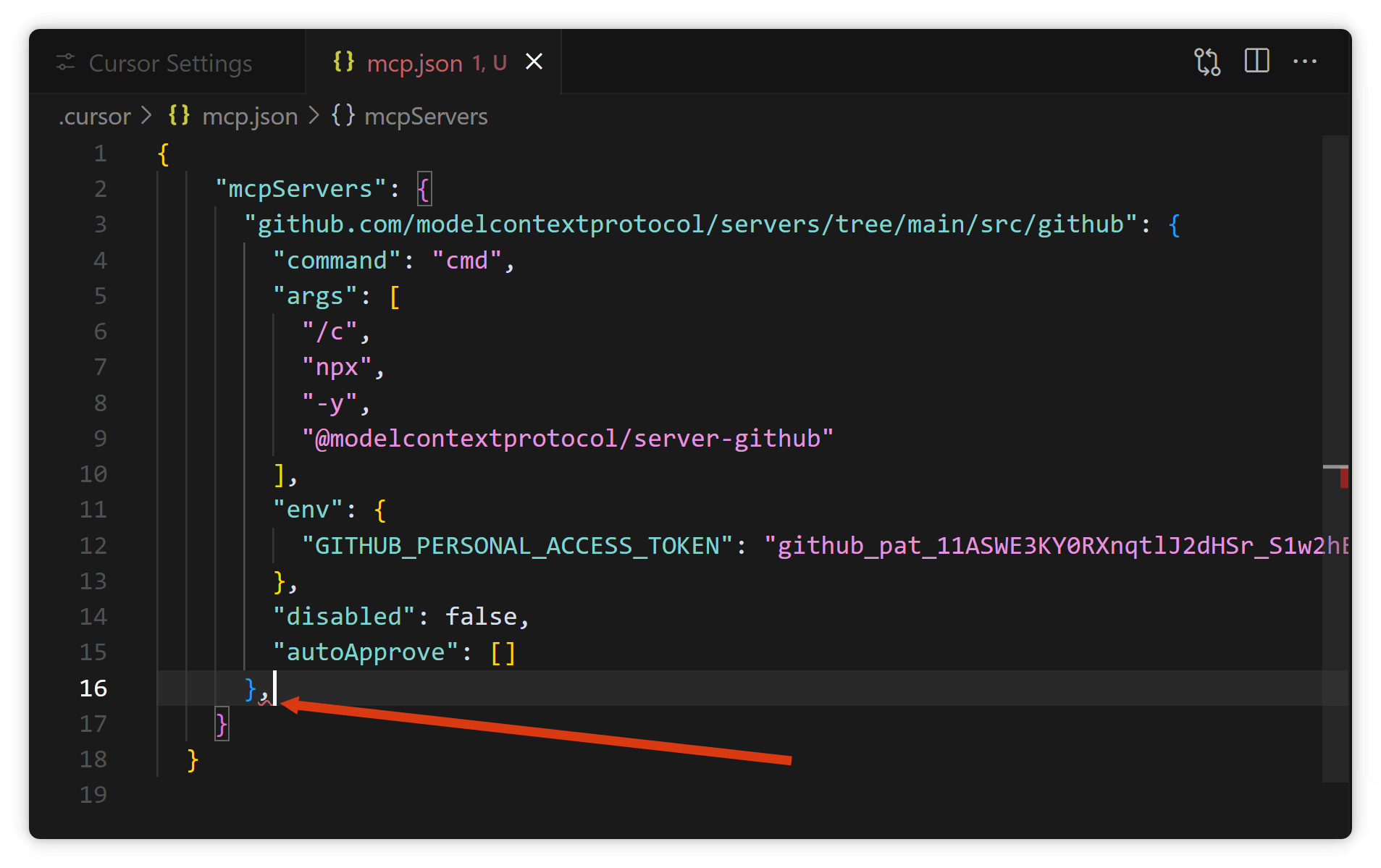Click the "disabled" false value
The image size is (1381, 868).
(481, 616)
